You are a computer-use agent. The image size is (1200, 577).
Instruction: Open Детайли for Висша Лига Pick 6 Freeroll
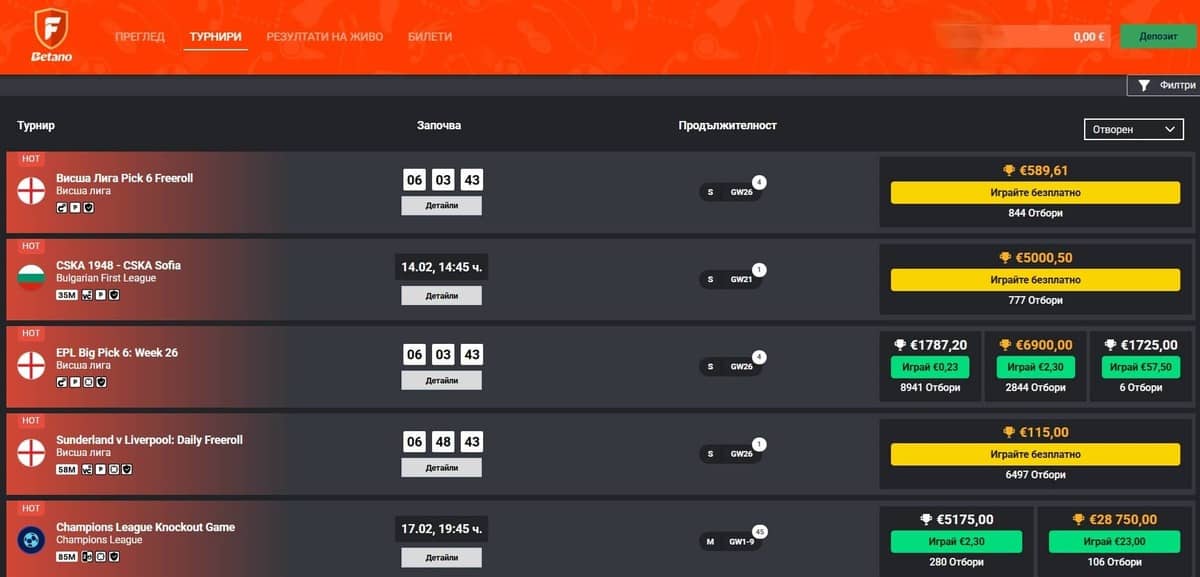click(441, 205)
